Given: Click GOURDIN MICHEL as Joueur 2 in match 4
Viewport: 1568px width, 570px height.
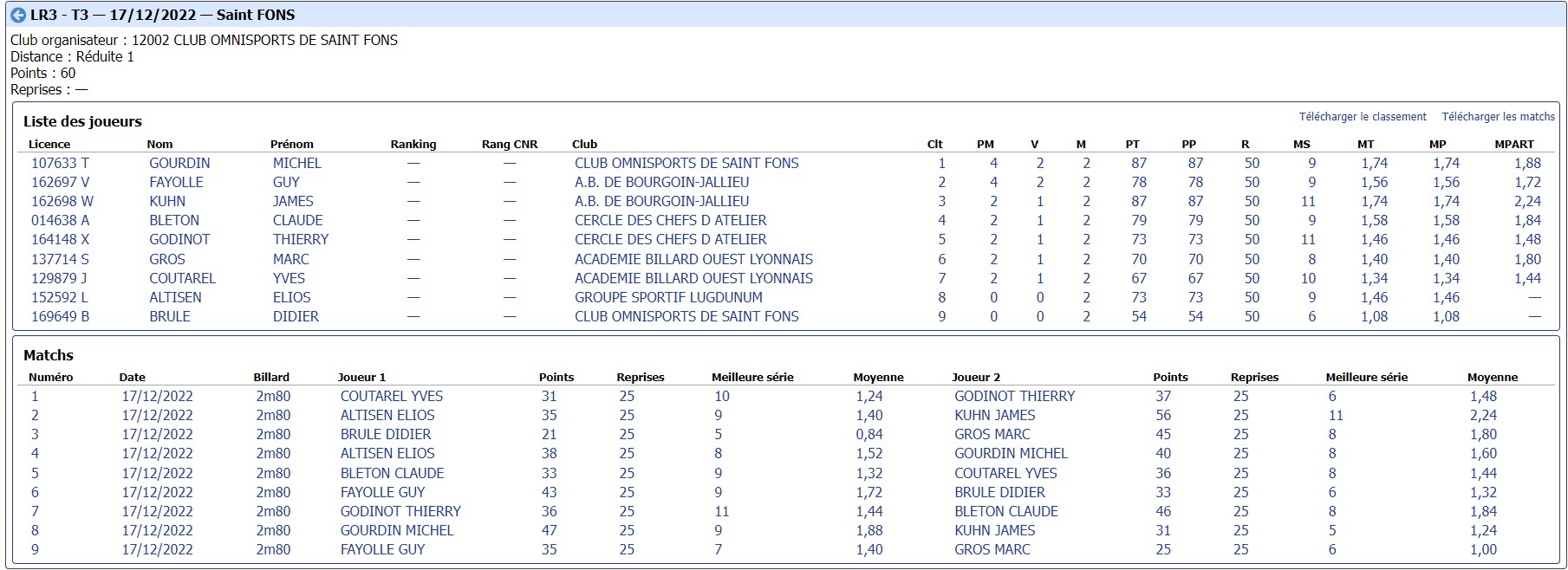Looking at the screenshot, I should point(1011,453).
